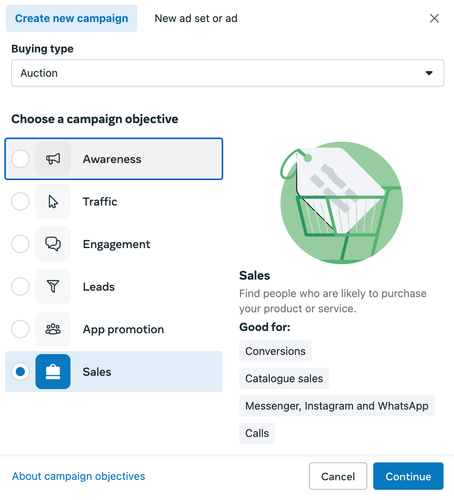Image resolution: width=454 pixels, height=500 pixels.
Task: Click the Cancel button
Action: [x=338, y=476]
